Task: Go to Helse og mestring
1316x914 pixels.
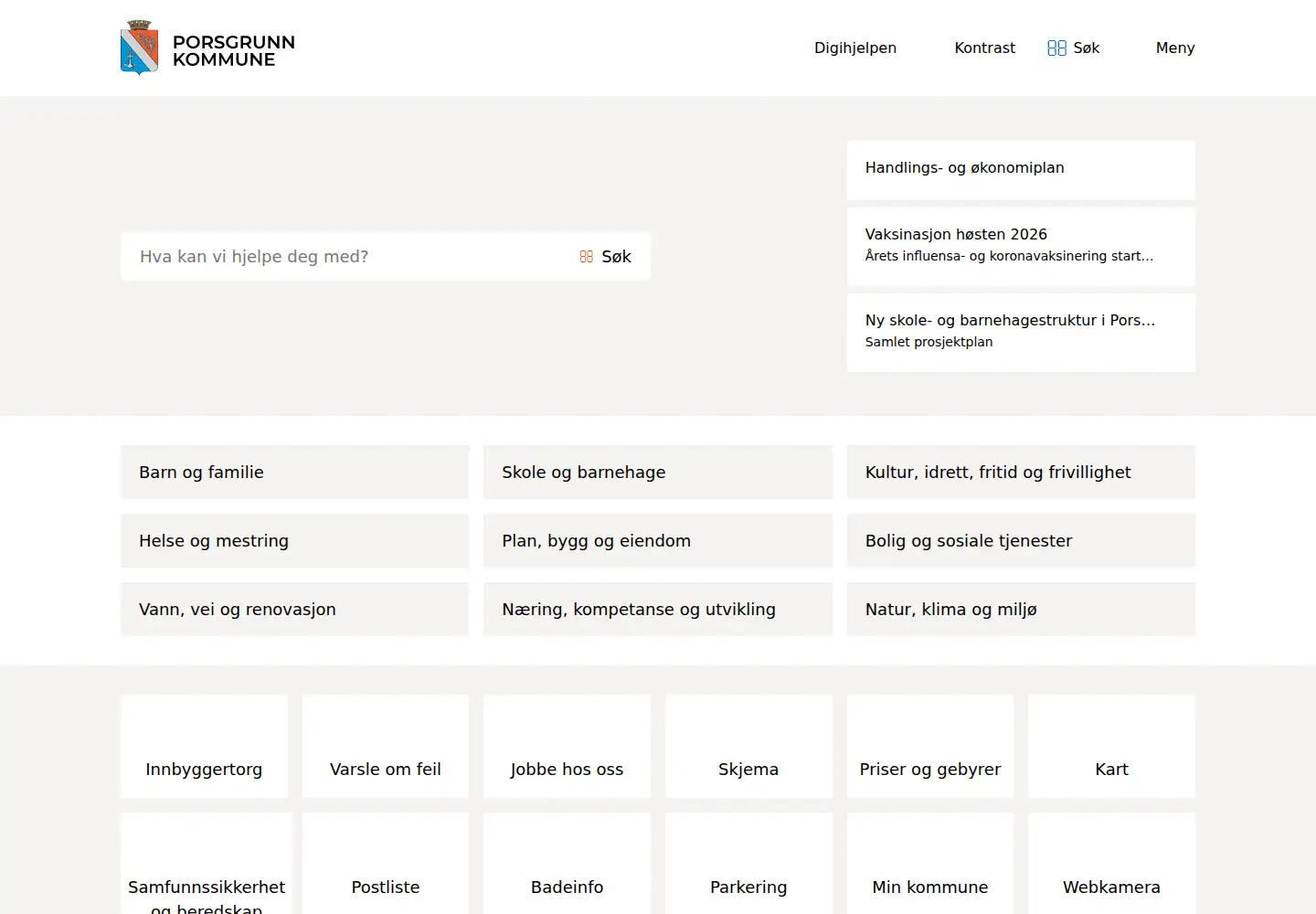Action: pyautogui.click(x=294, y=541)
